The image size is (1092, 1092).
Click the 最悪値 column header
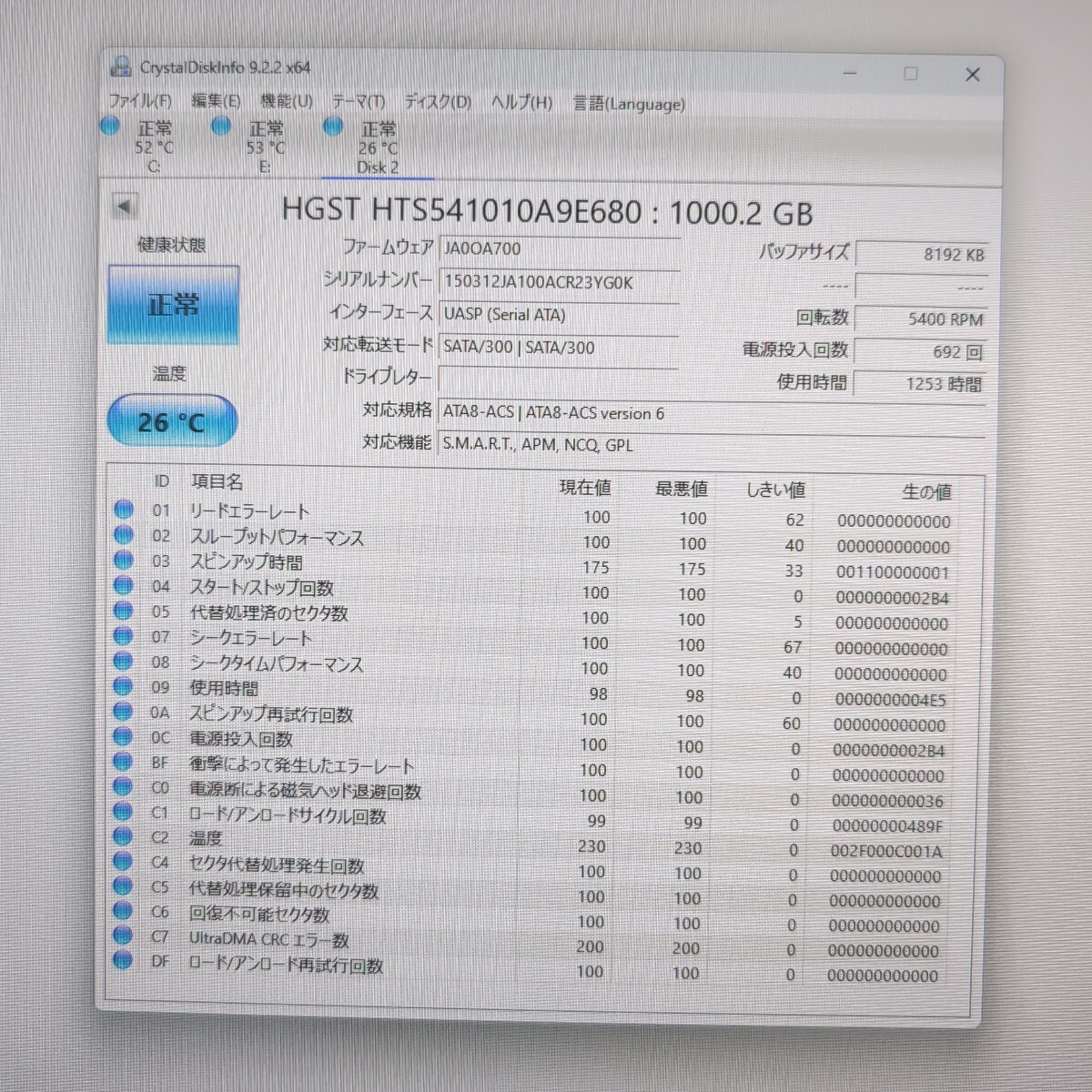point(682,489)
